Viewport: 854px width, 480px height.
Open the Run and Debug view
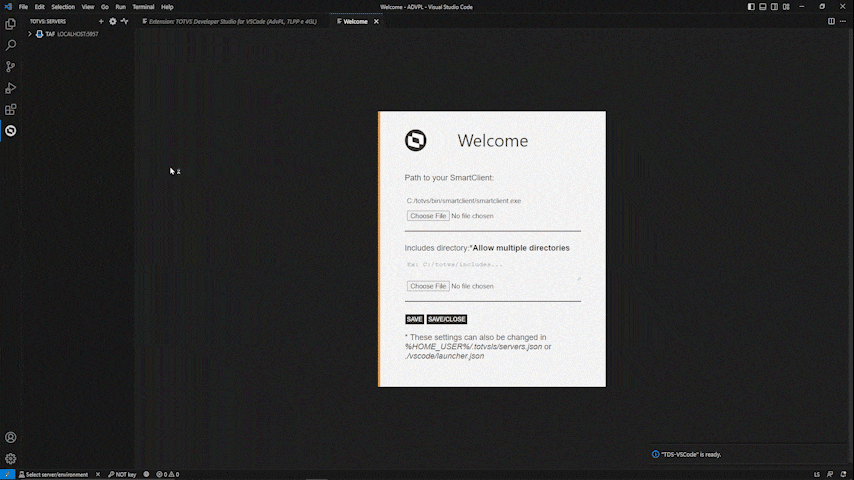pyautogui.click(x=10, y=88)
